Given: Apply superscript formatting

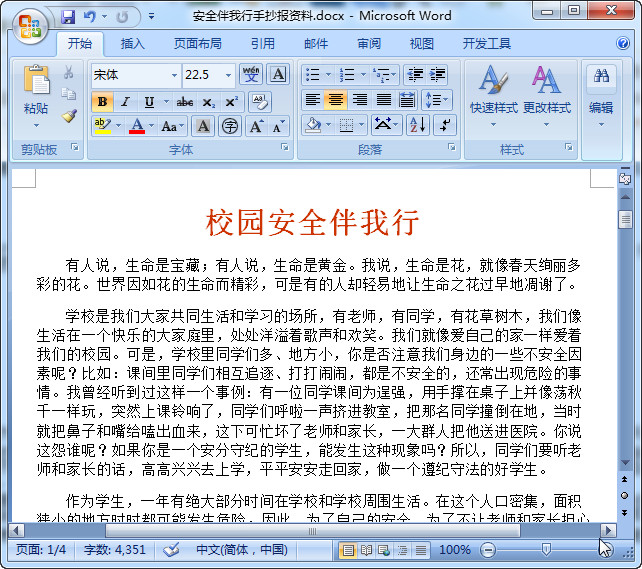Looking at the screenshot, I should tap(232, 102).
